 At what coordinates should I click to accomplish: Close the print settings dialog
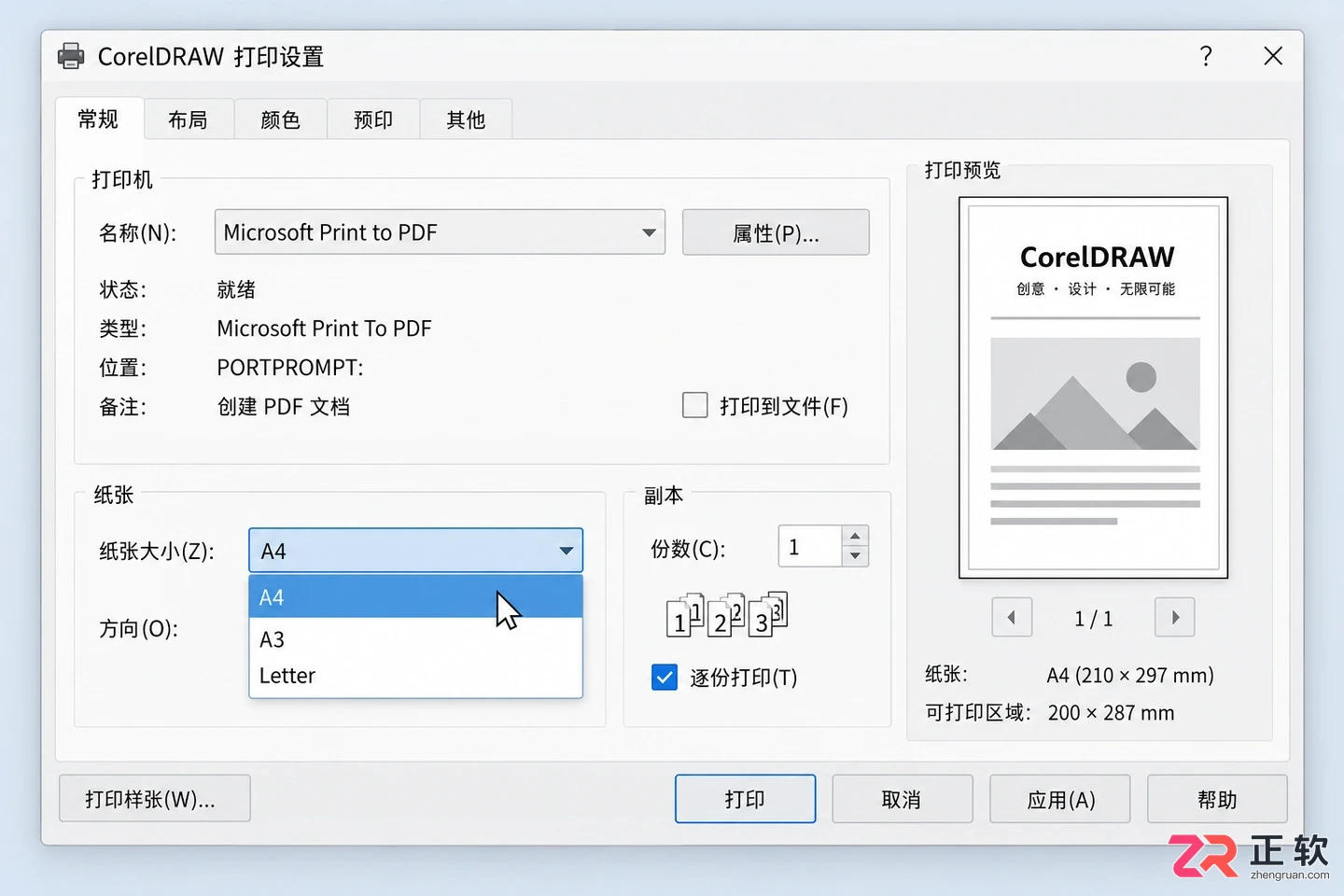point(1273,56)
